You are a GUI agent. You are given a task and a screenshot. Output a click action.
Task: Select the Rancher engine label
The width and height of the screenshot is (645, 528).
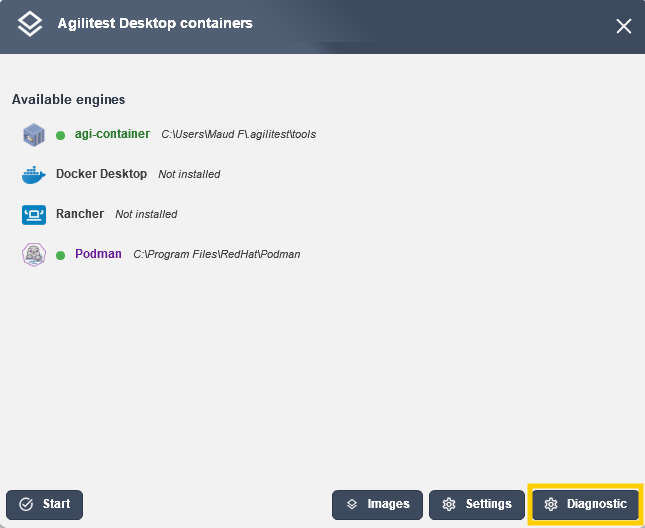[x=80, y=214]
